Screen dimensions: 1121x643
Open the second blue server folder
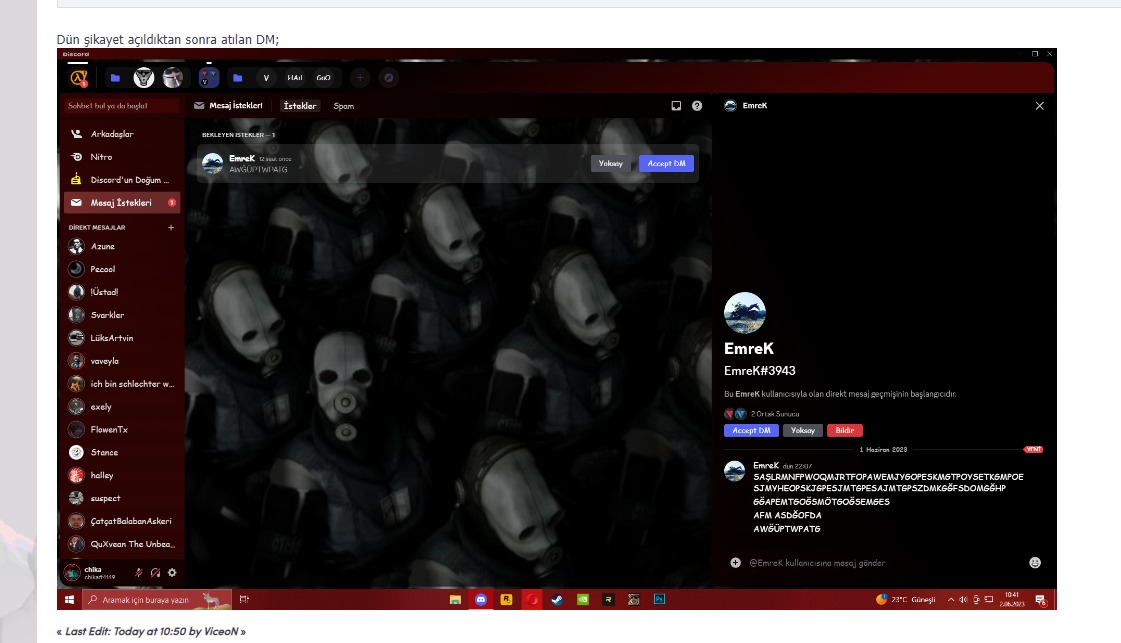[x=237, y=77]
